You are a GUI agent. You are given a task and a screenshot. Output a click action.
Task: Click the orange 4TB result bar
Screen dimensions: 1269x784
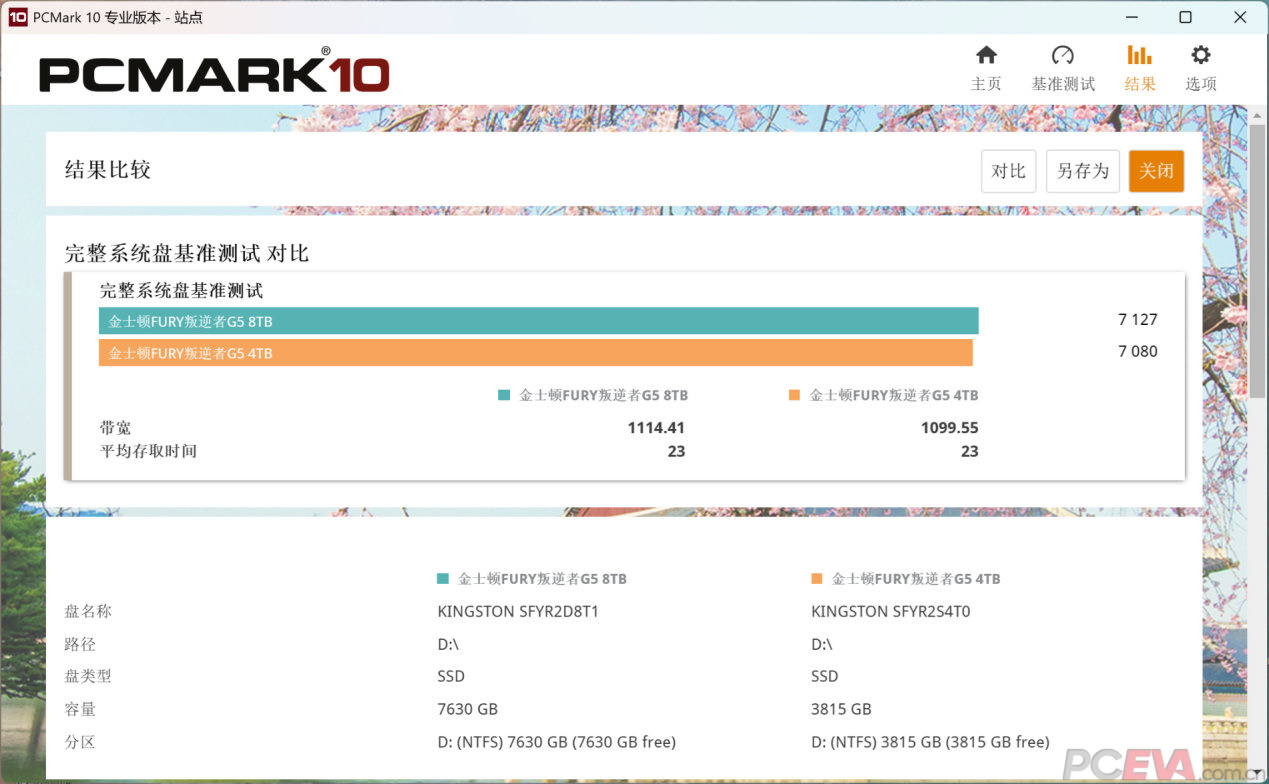[535, 353]
